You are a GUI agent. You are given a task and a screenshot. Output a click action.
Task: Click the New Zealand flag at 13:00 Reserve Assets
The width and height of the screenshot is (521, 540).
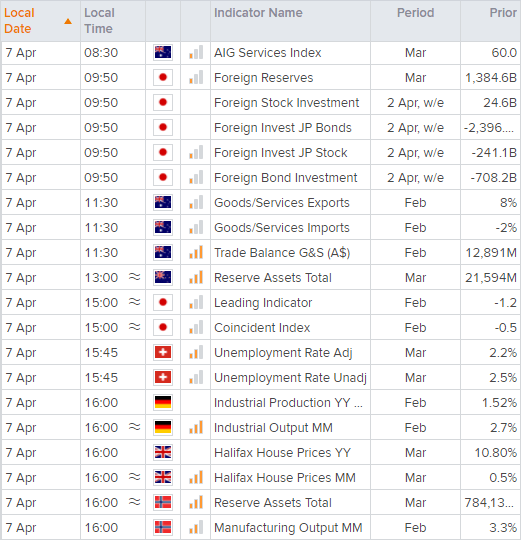pyautogui.click(x=163, y=278)
